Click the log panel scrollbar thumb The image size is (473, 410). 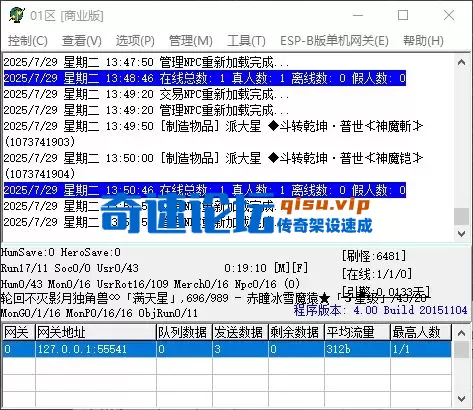click(x=462, y=216)
